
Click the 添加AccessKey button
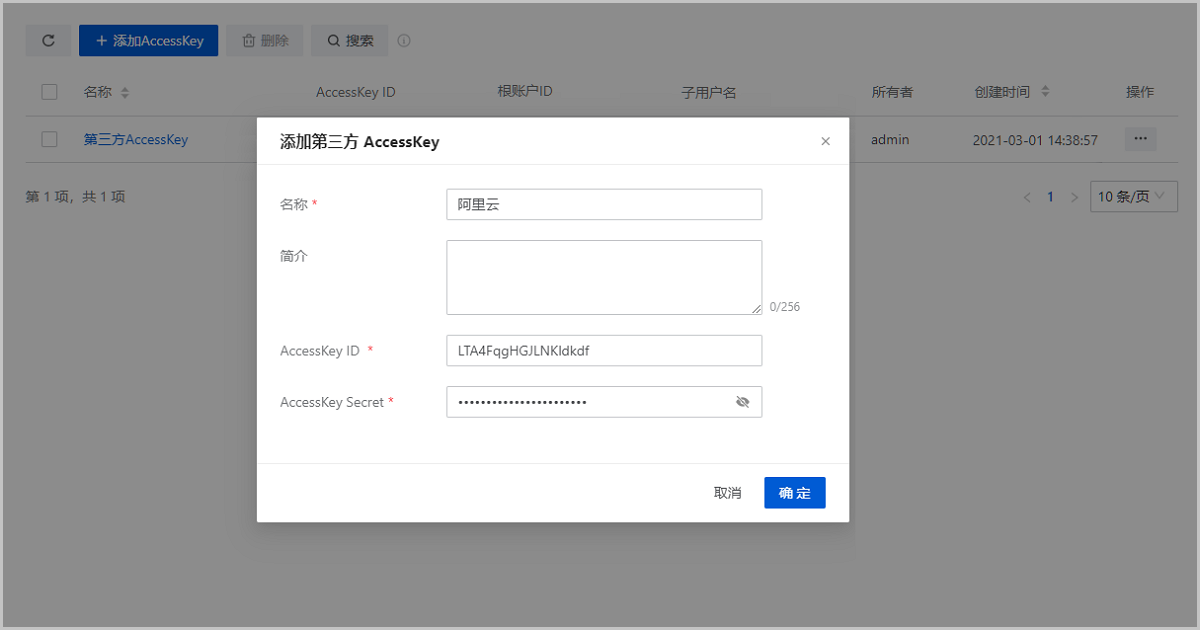148,40
